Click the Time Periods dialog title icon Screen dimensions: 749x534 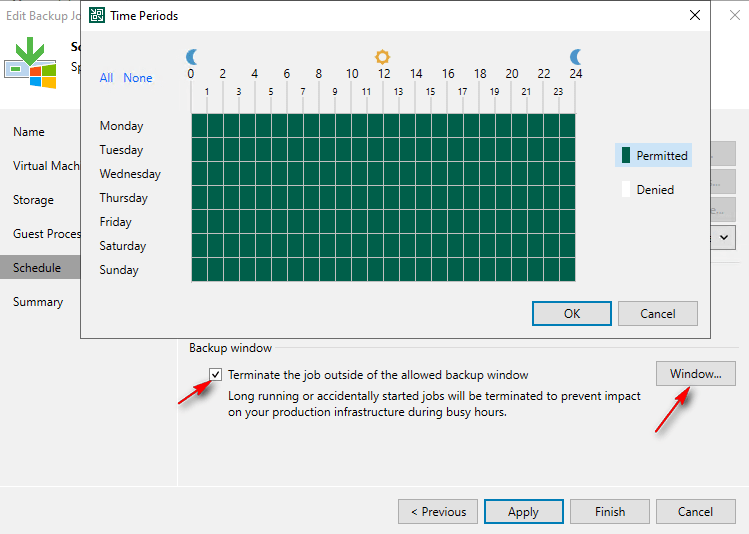(96, 16)
